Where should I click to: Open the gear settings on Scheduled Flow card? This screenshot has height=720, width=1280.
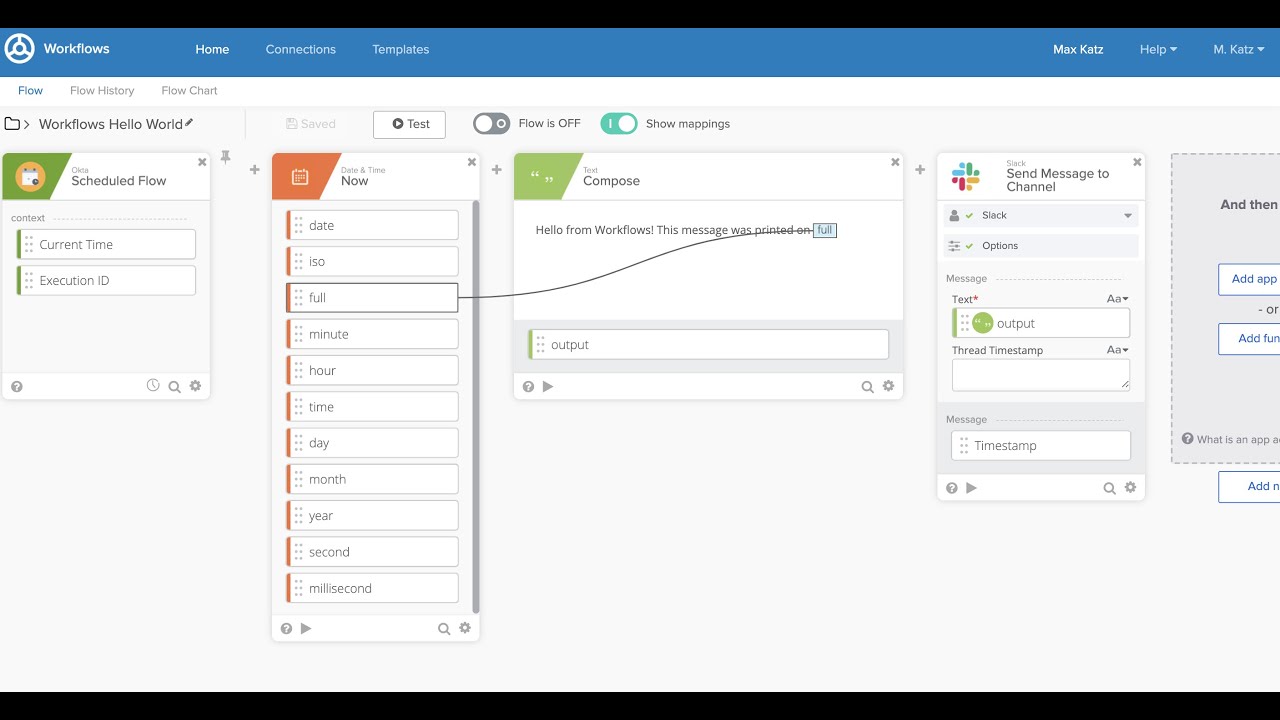tap(195, 386)
